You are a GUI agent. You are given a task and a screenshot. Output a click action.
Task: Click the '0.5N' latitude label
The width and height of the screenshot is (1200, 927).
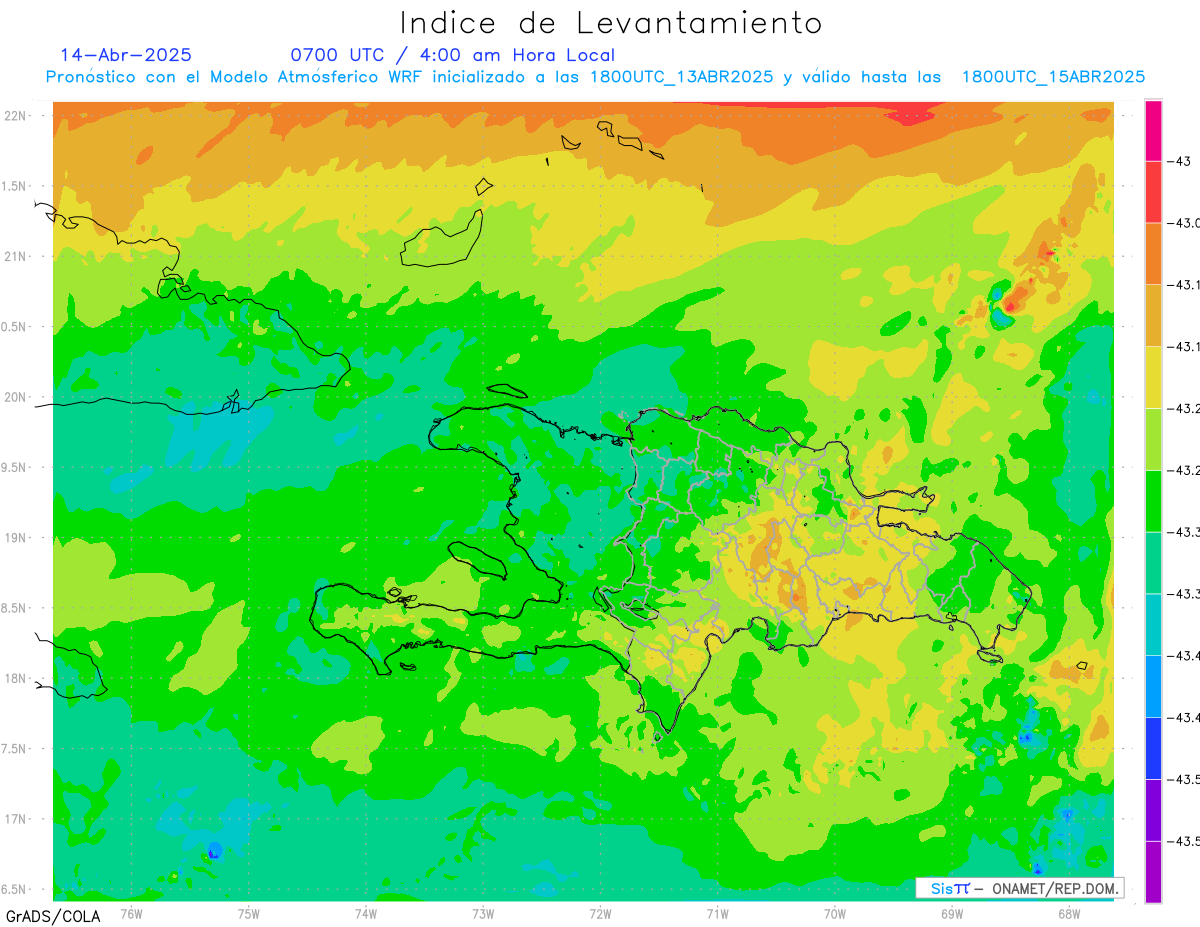pyautogui.click(x=15, y=327)
